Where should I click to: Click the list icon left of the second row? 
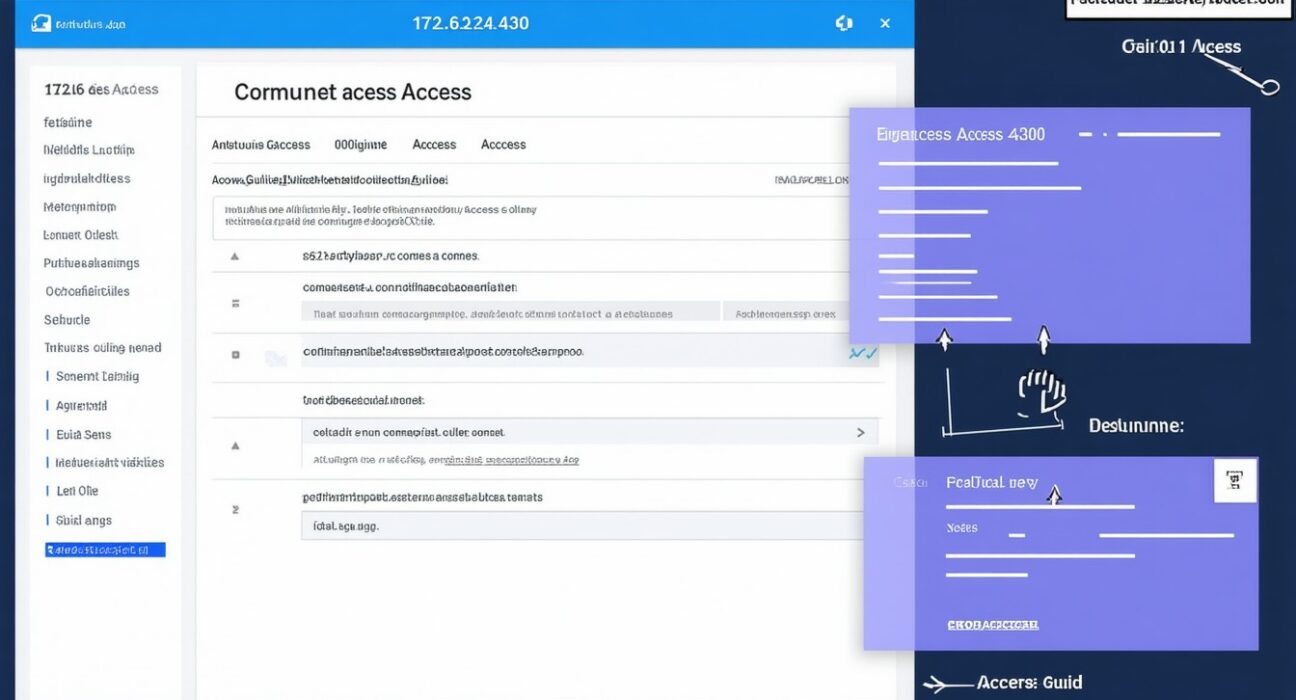235,302
